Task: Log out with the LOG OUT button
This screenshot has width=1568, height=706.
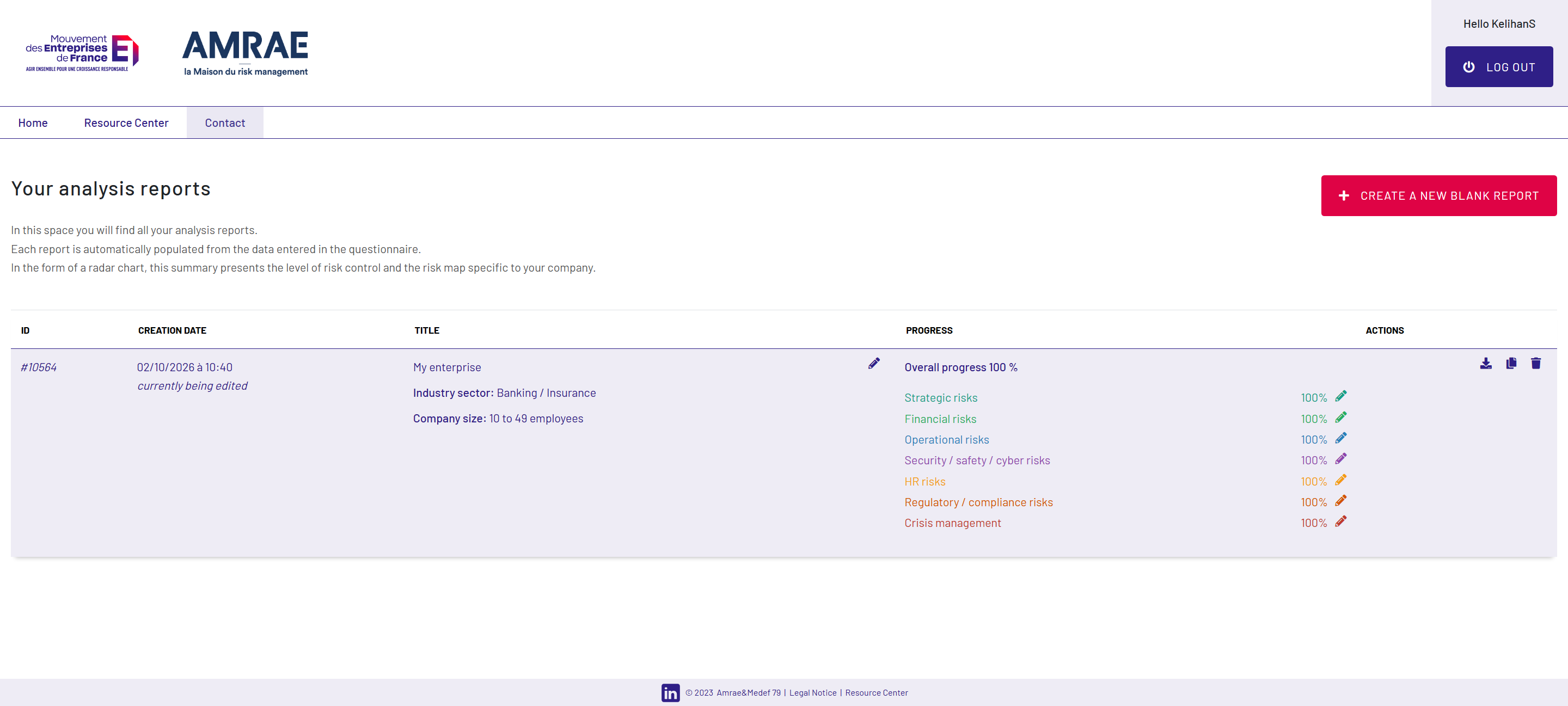Action: point(1499,67)
